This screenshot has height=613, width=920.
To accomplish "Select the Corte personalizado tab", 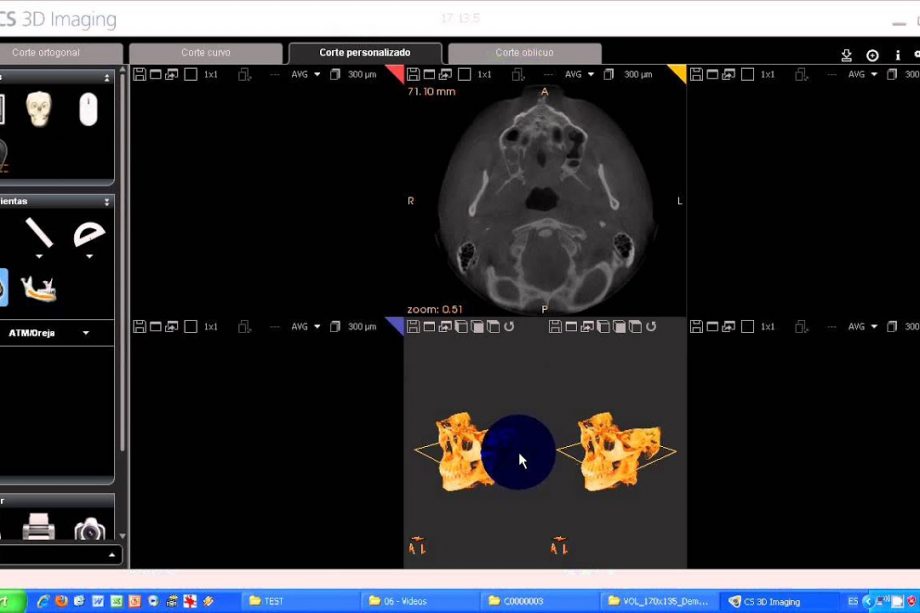I will (x=365, y=53).
